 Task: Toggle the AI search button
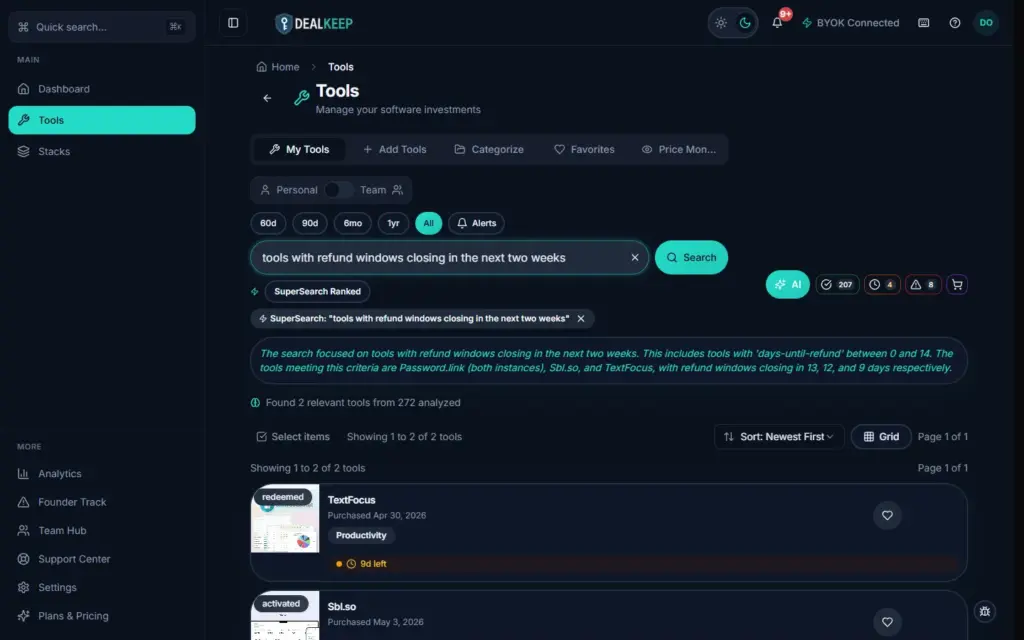788,285
